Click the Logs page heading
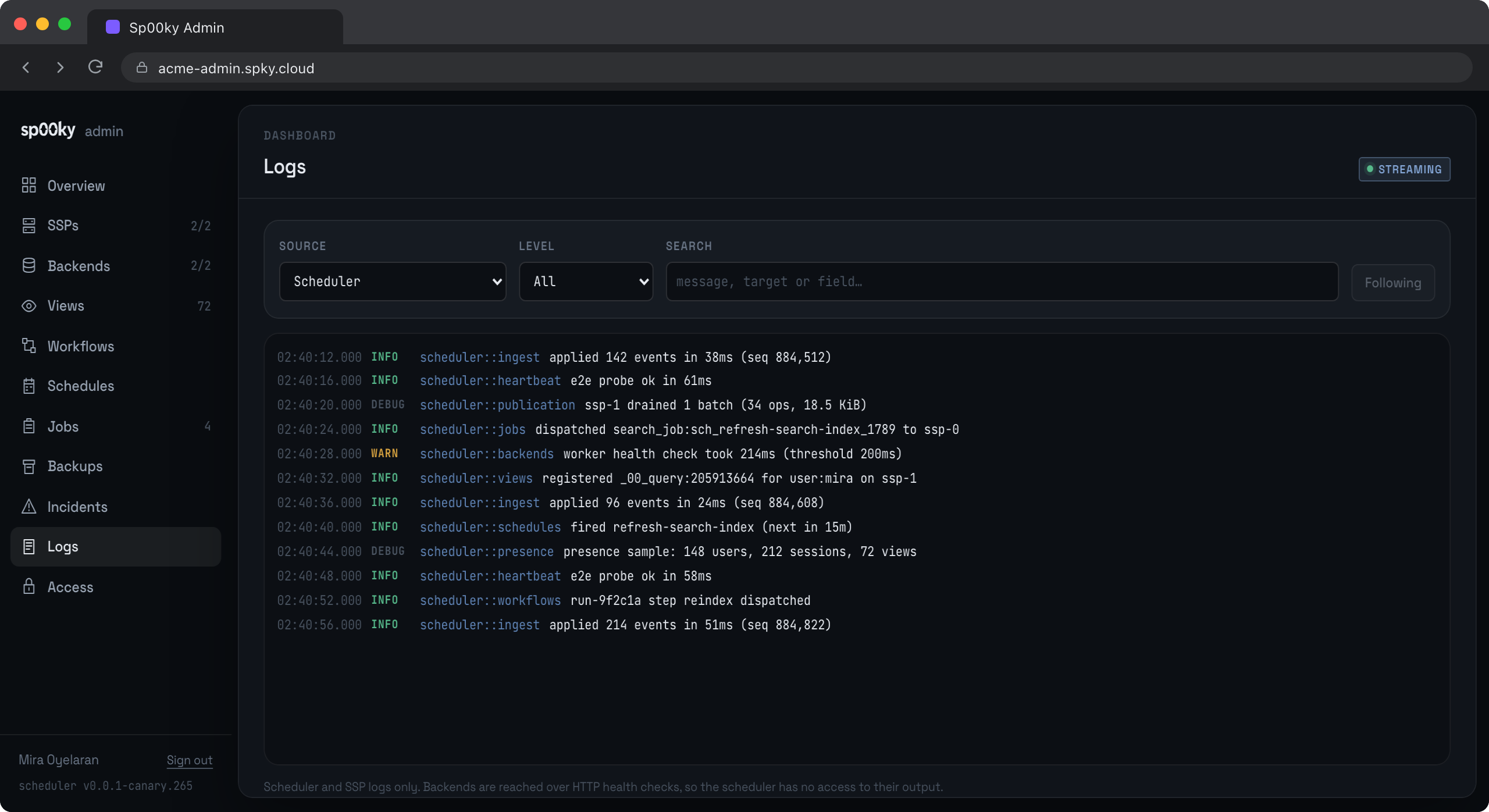Screen dimensions: 1489x812 [x=284, y=167]
